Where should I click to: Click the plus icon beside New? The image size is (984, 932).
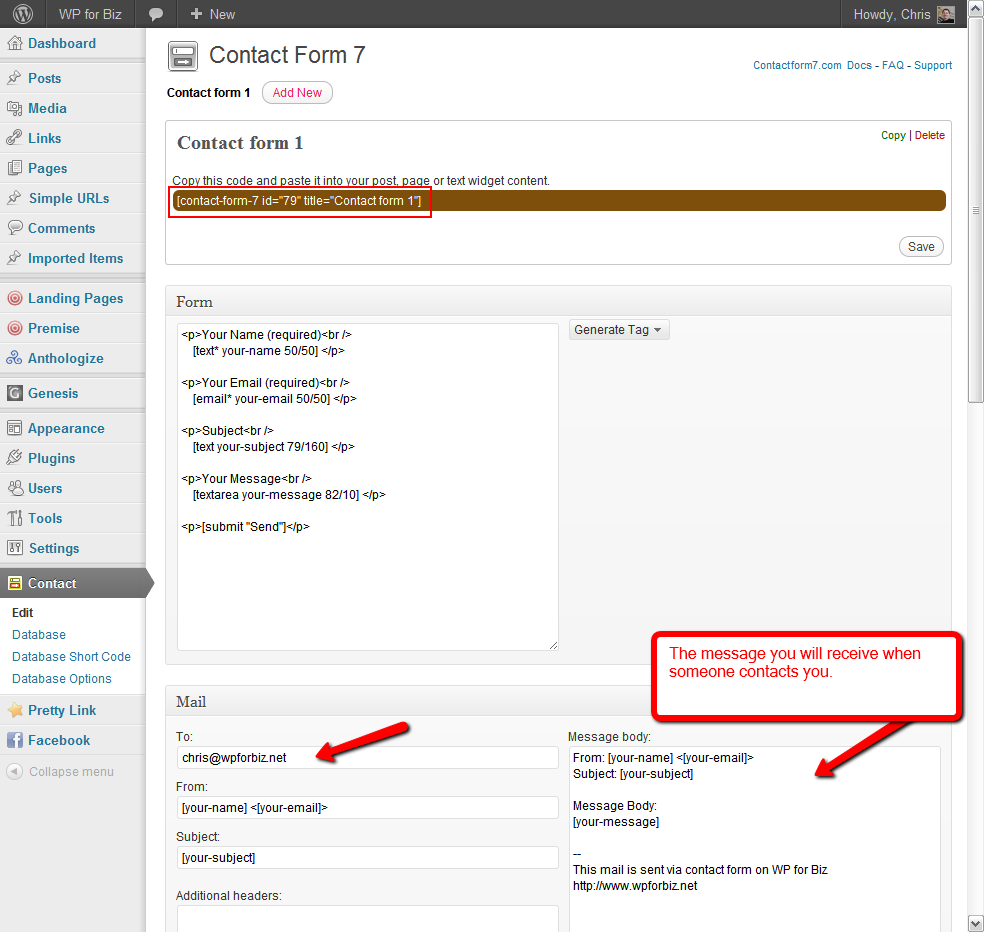[196, 14]
